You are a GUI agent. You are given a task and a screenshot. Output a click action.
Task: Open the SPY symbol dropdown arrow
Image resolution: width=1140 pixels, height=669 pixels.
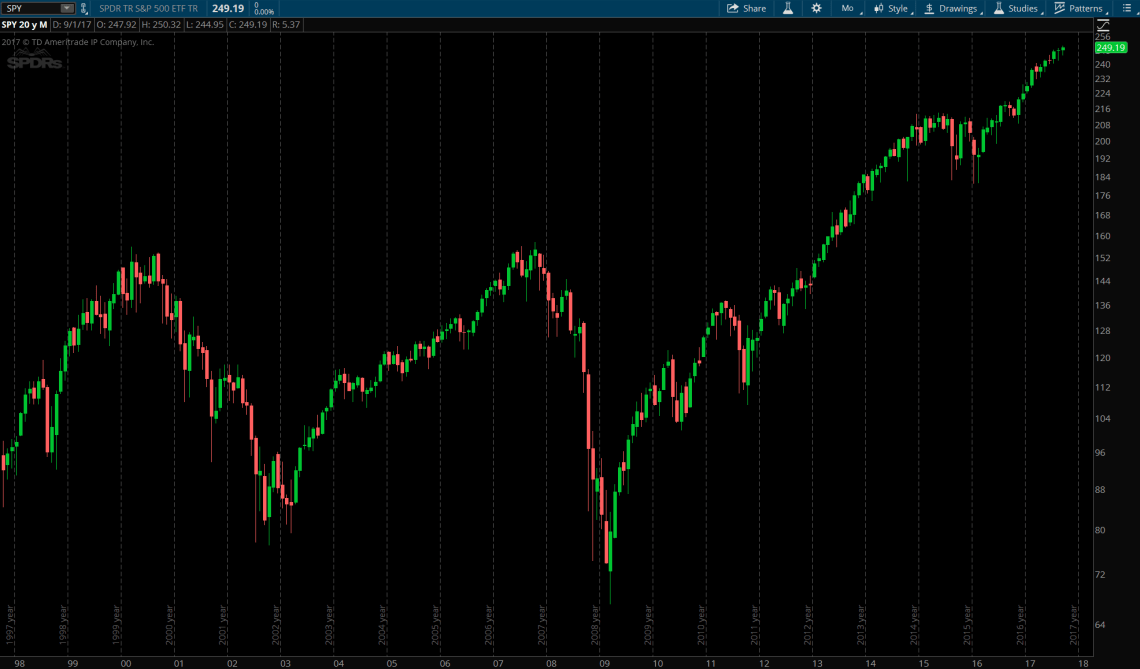[66, 8]
